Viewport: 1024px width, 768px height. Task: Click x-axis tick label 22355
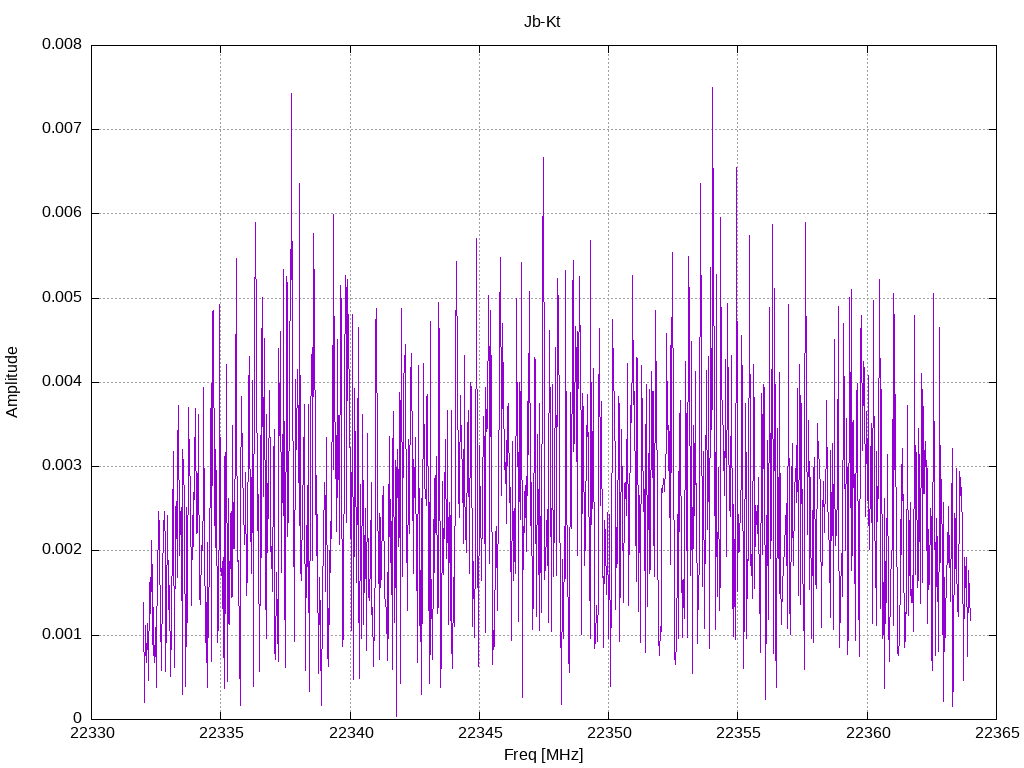(739, 733)
